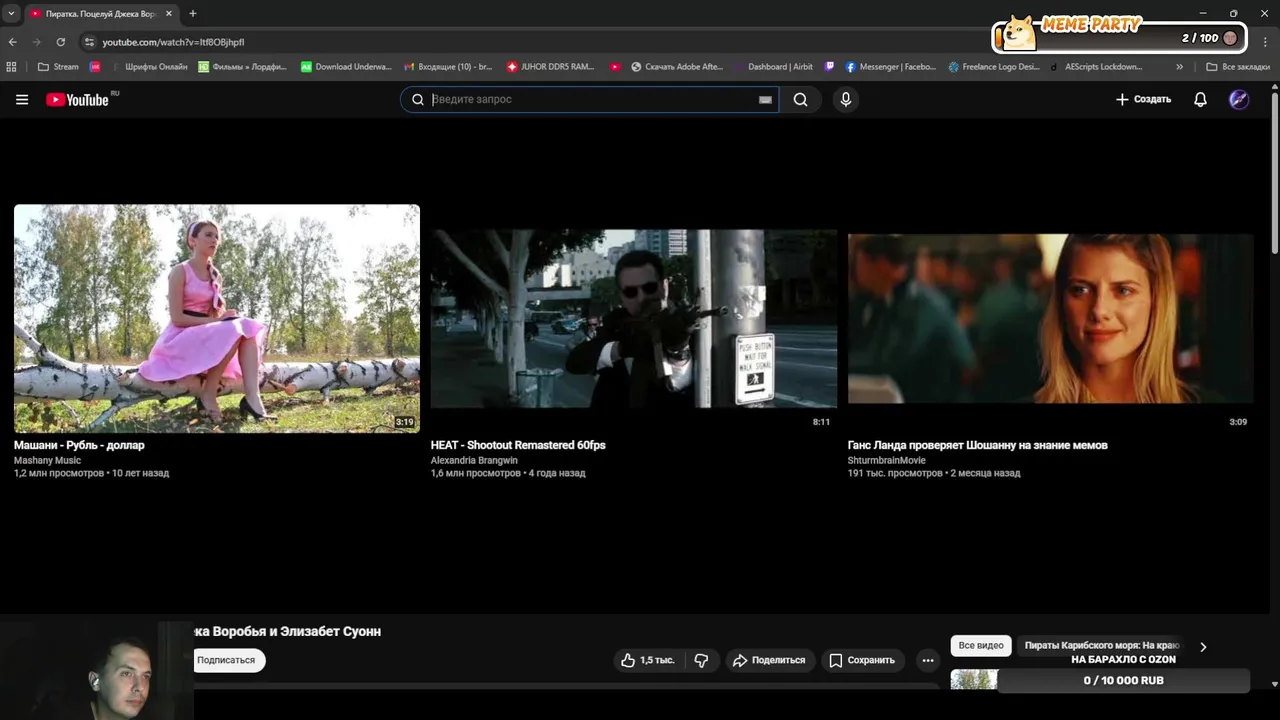Focus the Введите запрос search field

[590, 99]
